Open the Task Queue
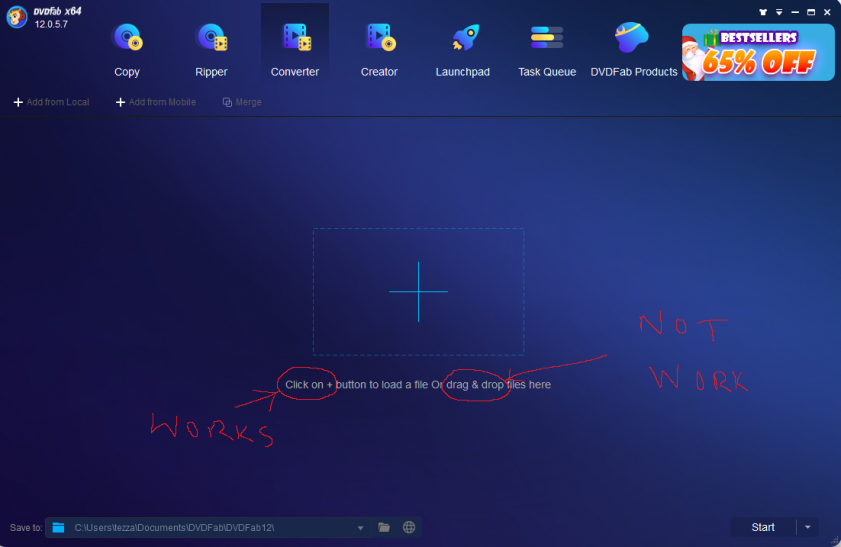 [x=547, y=50]
